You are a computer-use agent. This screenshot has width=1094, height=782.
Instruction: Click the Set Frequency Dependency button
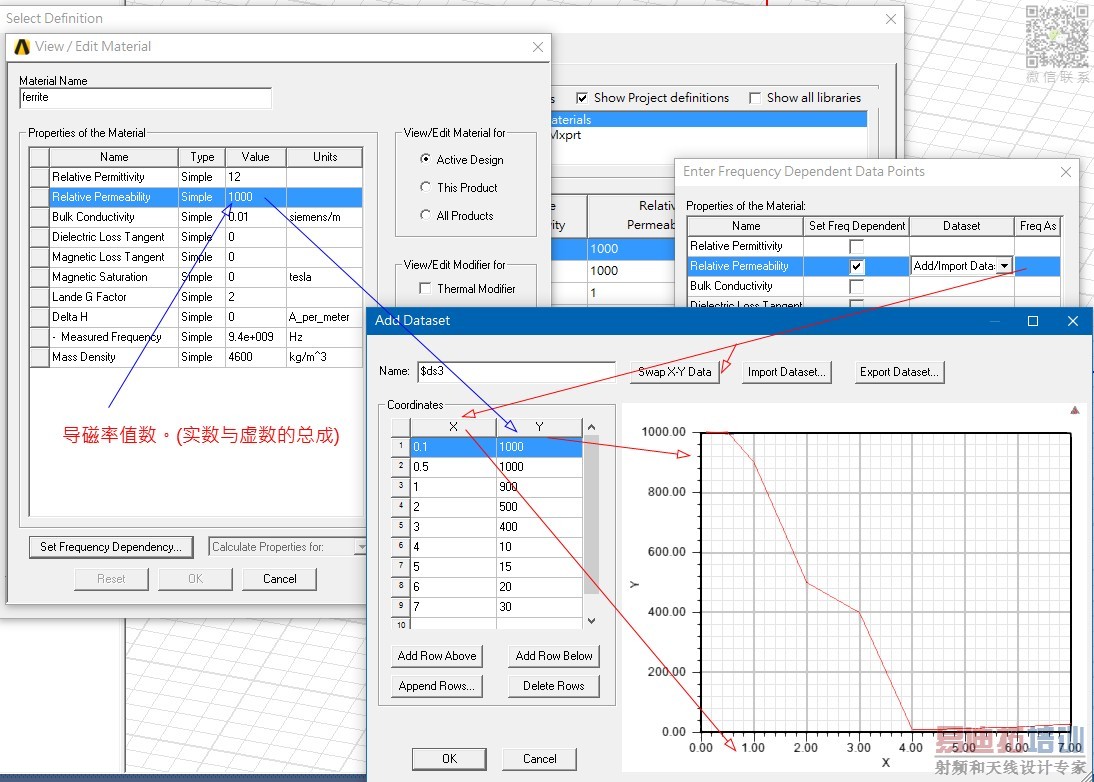tap(111, 547)
